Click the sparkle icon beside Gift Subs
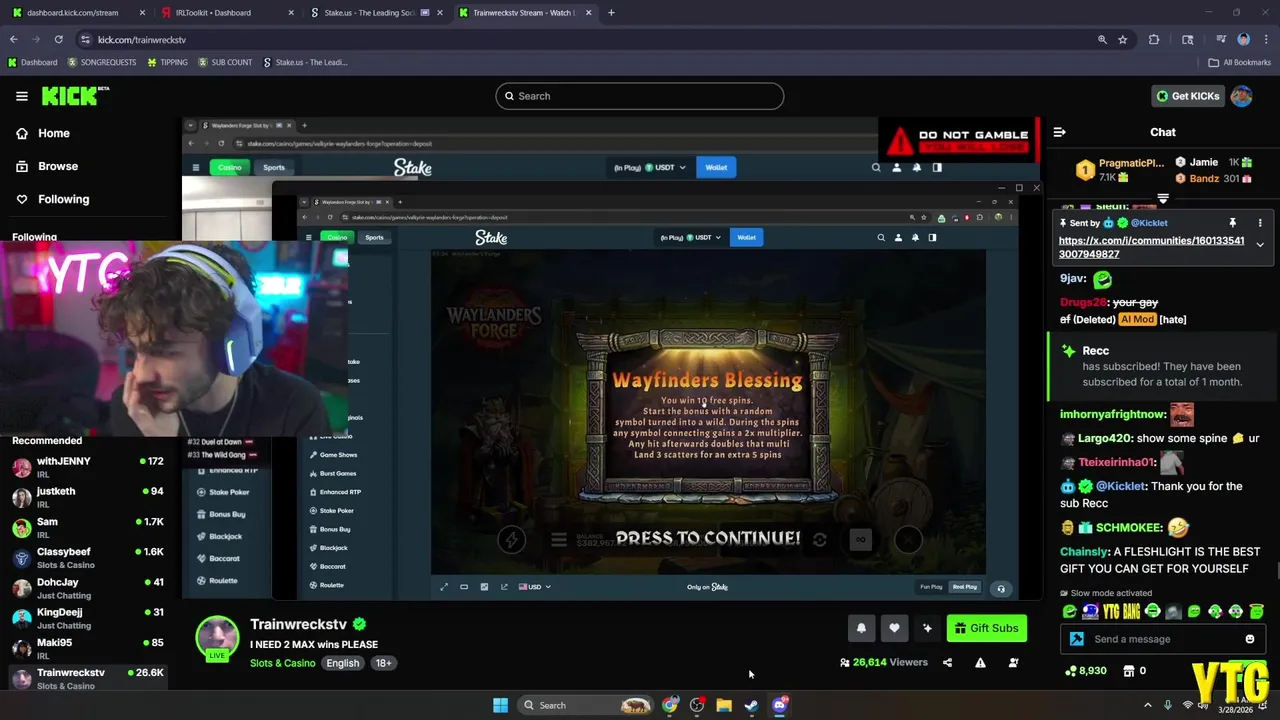 [x=927, y=628]
